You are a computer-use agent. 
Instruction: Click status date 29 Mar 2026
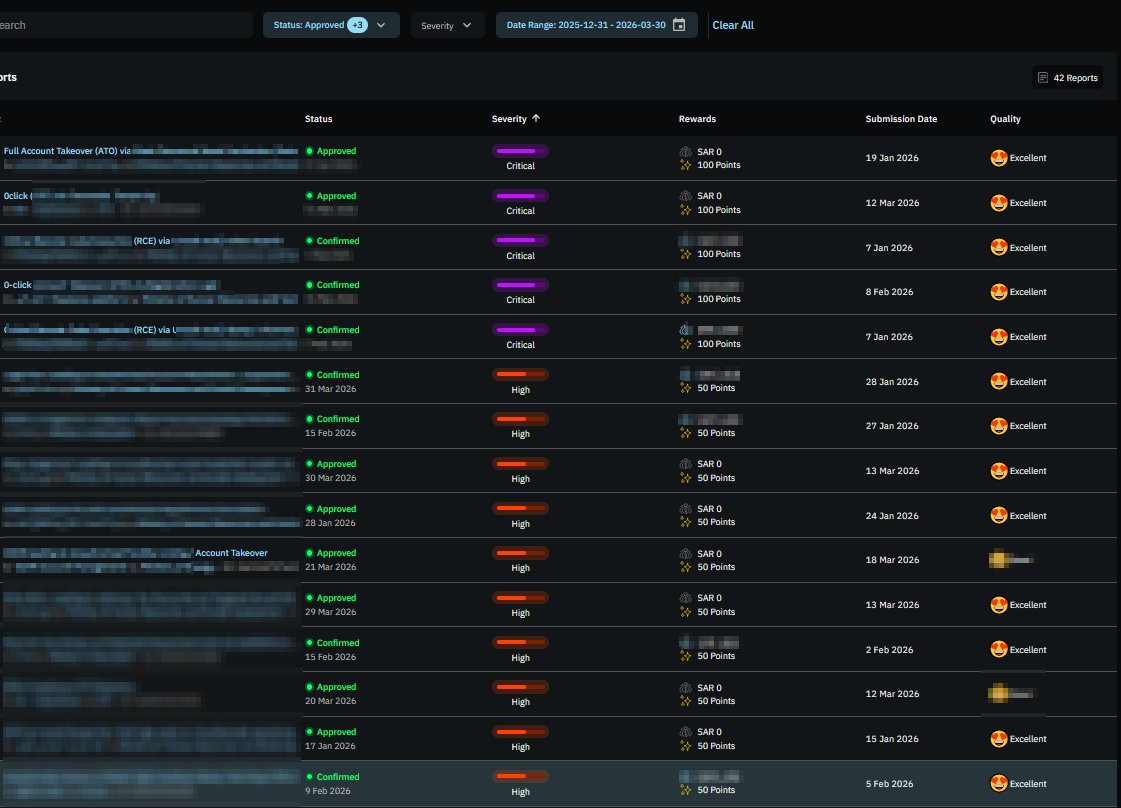click(330, 612)
